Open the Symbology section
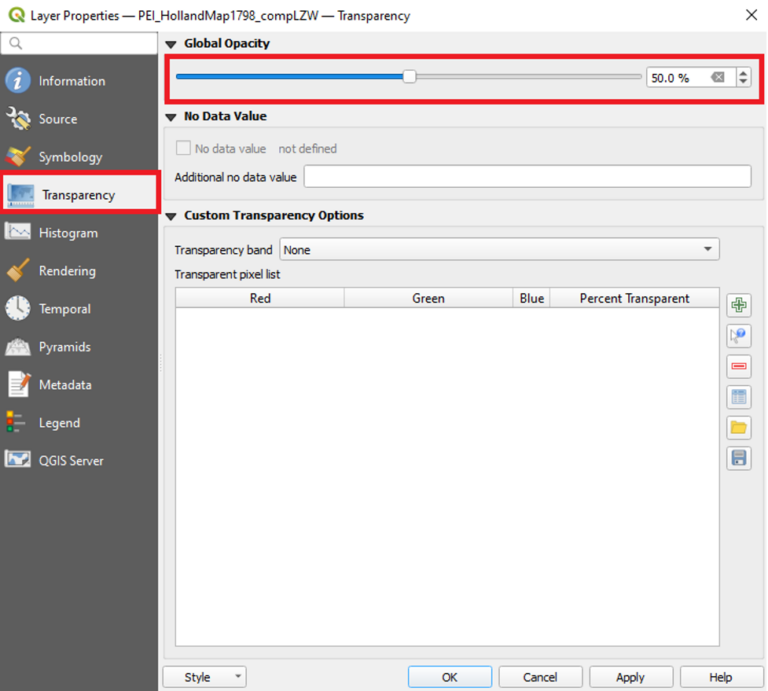The image size is (768, 691). click(x=70, y=157)
